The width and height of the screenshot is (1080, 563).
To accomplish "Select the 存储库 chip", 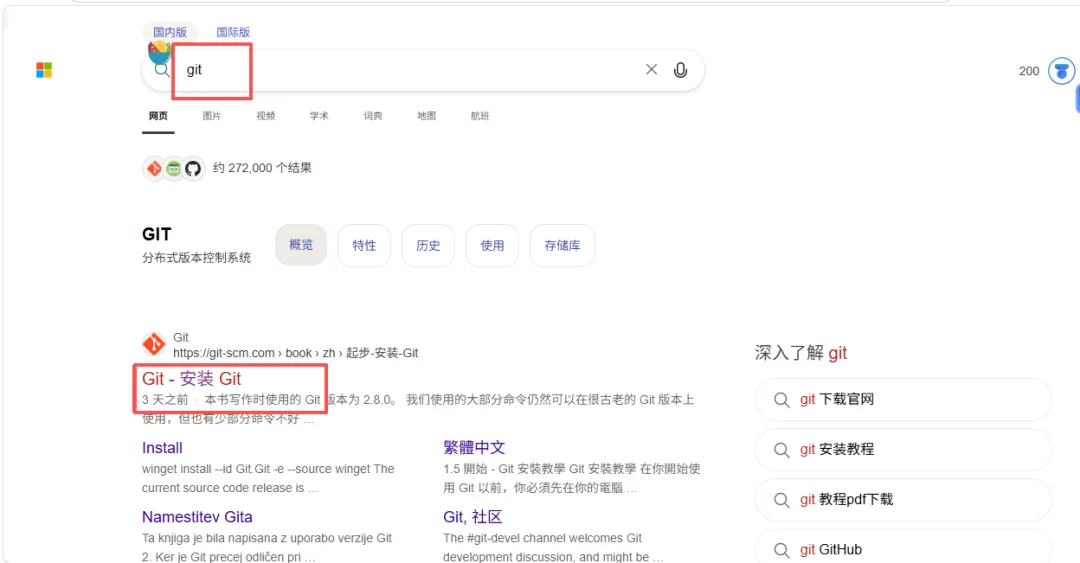I will [562, 245].
